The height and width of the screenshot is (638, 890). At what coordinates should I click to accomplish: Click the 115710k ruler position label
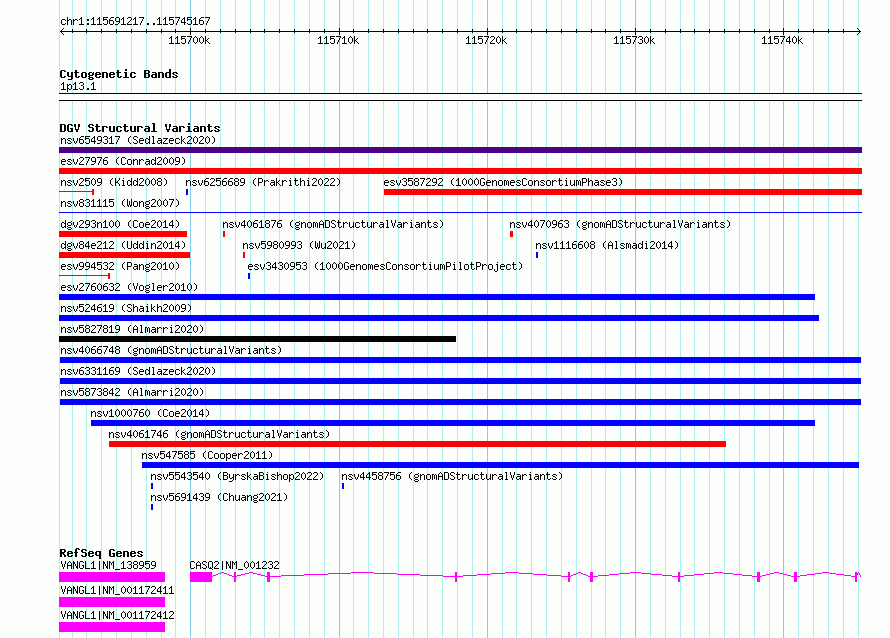338,40
